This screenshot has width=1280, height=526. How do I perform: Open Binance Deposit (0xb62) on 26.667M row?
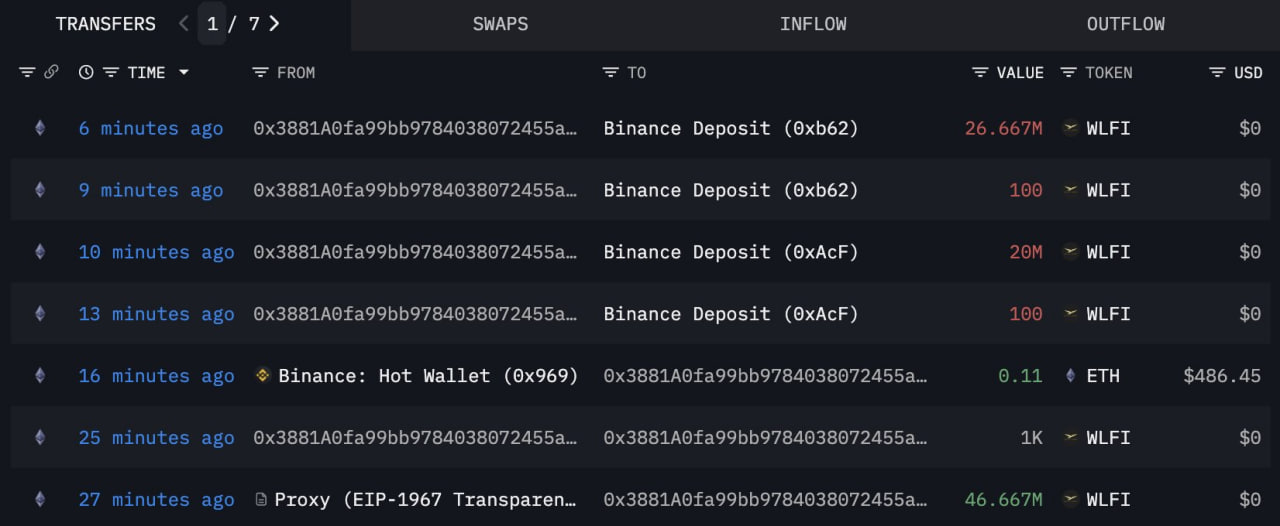click(x=731, y=128)
